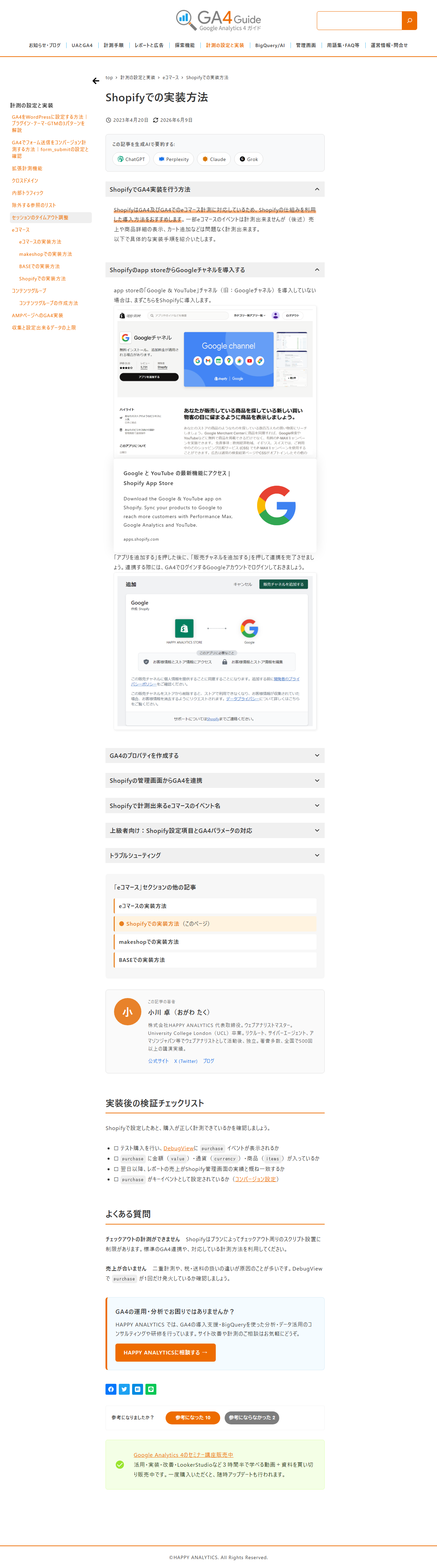The image size is (437, 1568).
Task: Click the 参考にならなかった 2 feedback button
Action: coord(252,1417)
